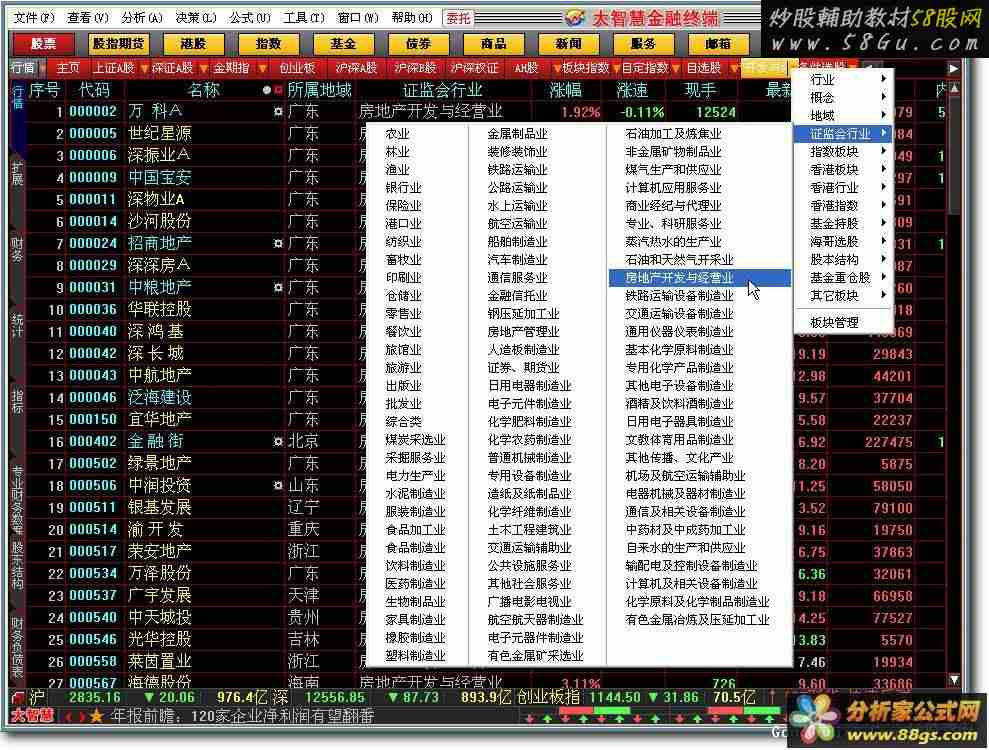Viewport: 989px width, 750px height.
Task: Click gear icon in 中润投资 row
Action: [x=278, y=486]
